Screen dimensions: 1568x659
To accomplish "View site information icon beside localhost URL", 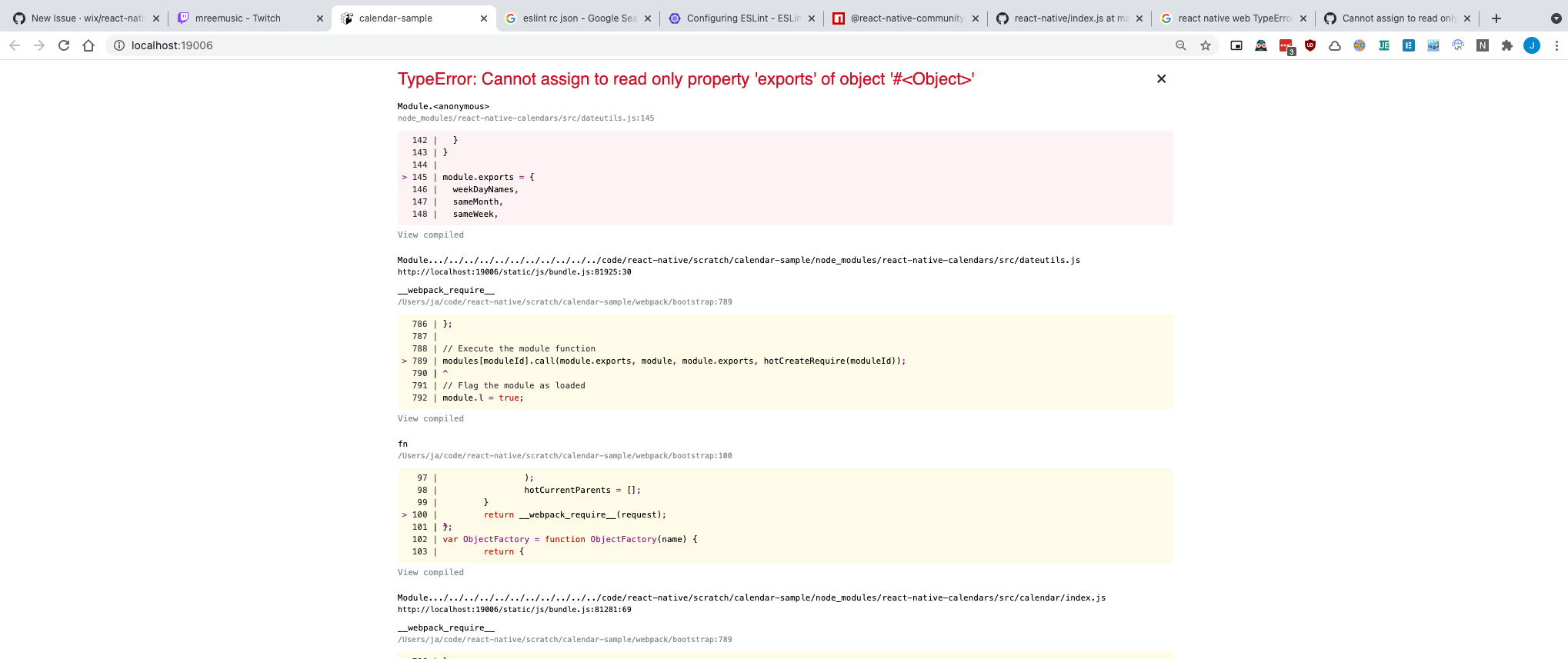I will click(x=119, y=45).
